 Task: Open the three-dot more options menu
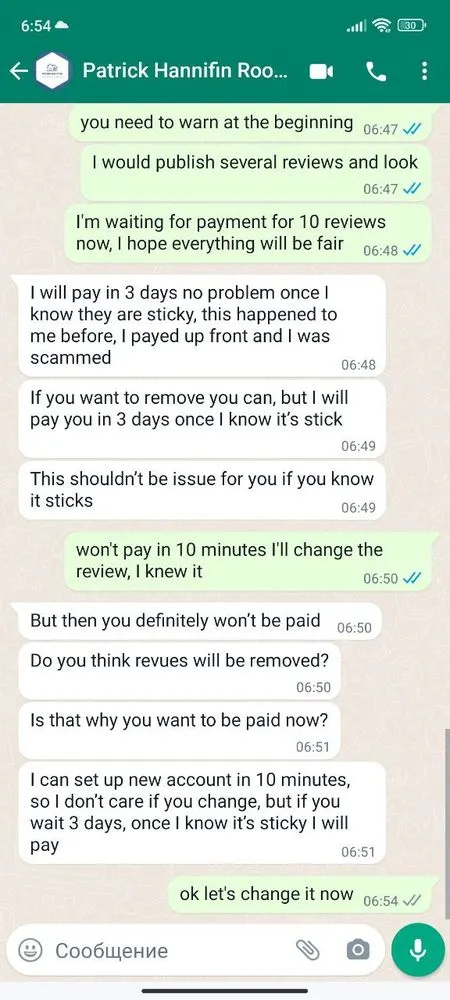tap(425, 71)
